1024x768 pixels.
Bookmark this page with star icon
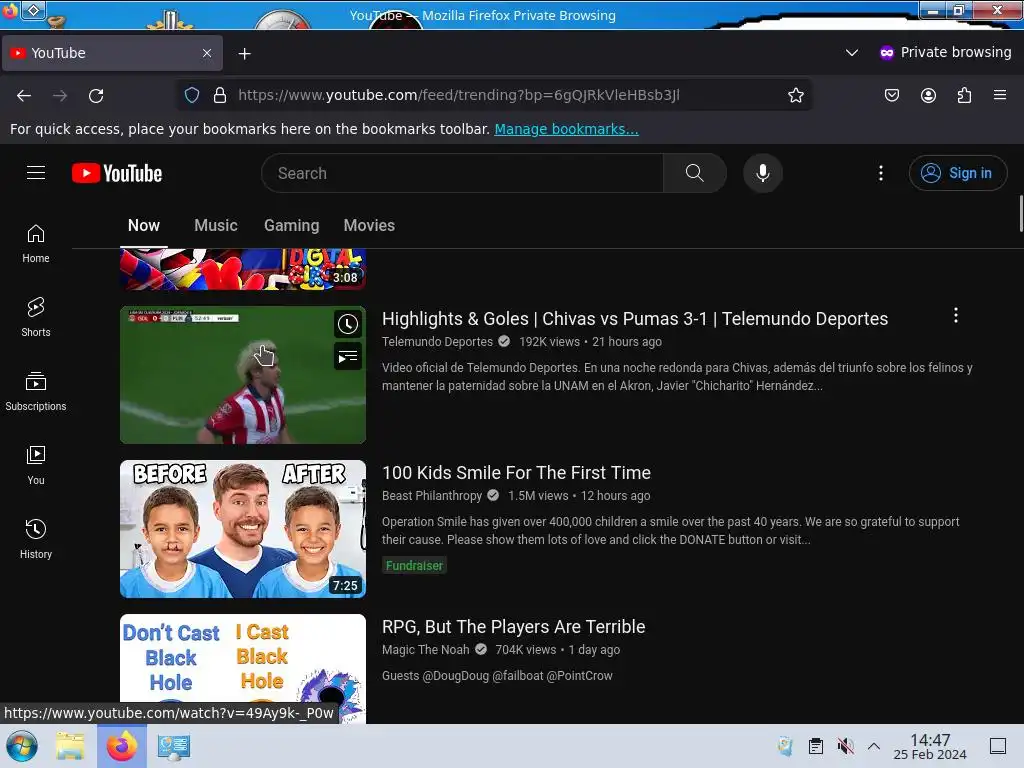pyautogui.click(x=795, y=95)
